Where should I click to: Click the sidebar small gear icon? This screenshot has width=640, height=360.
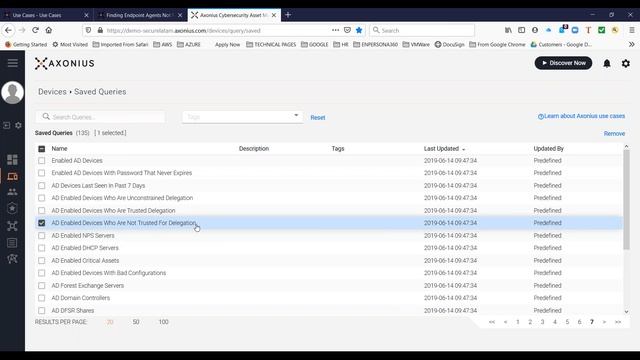point(18,125)
